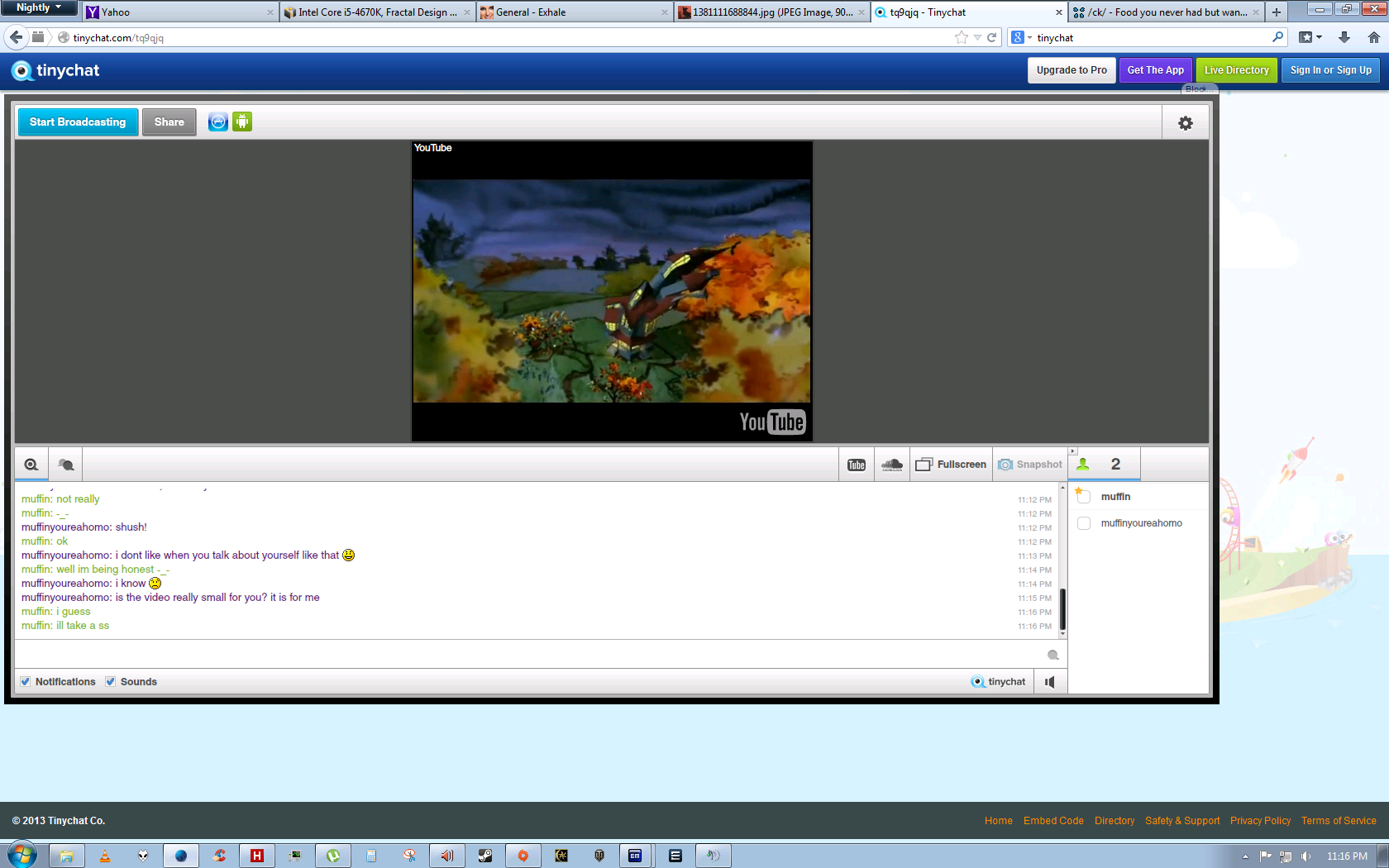
Task: Open the YouTube media button in chat toolbar
Action: pyautogui.click(x=857, y=465)
